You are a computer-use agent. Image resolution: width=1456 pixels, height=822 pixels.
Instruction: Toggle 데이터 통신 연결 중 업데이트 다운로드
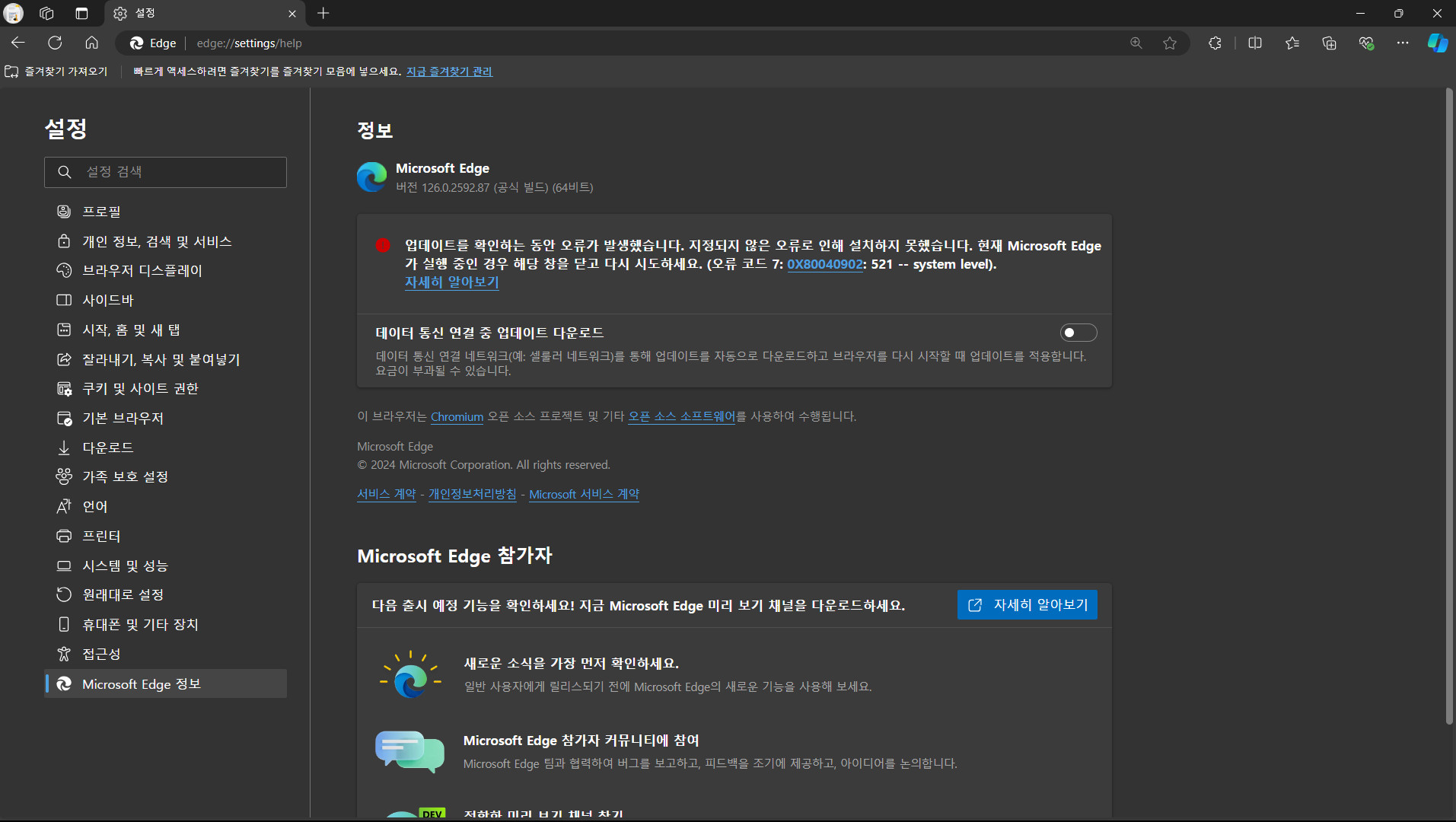click(x=1078, y=333)
